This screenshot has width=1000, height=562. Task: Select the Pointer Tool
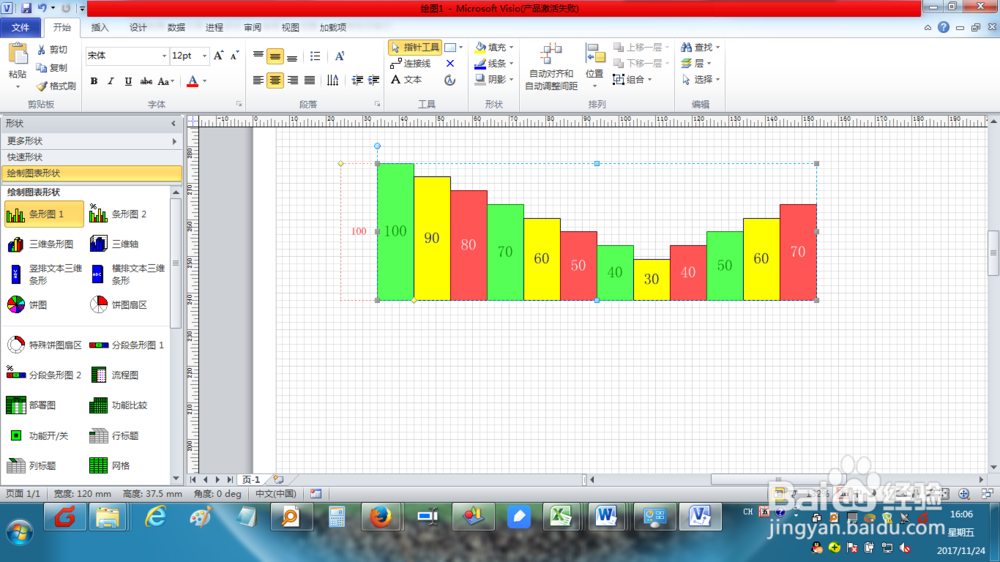tap(415, 47)
